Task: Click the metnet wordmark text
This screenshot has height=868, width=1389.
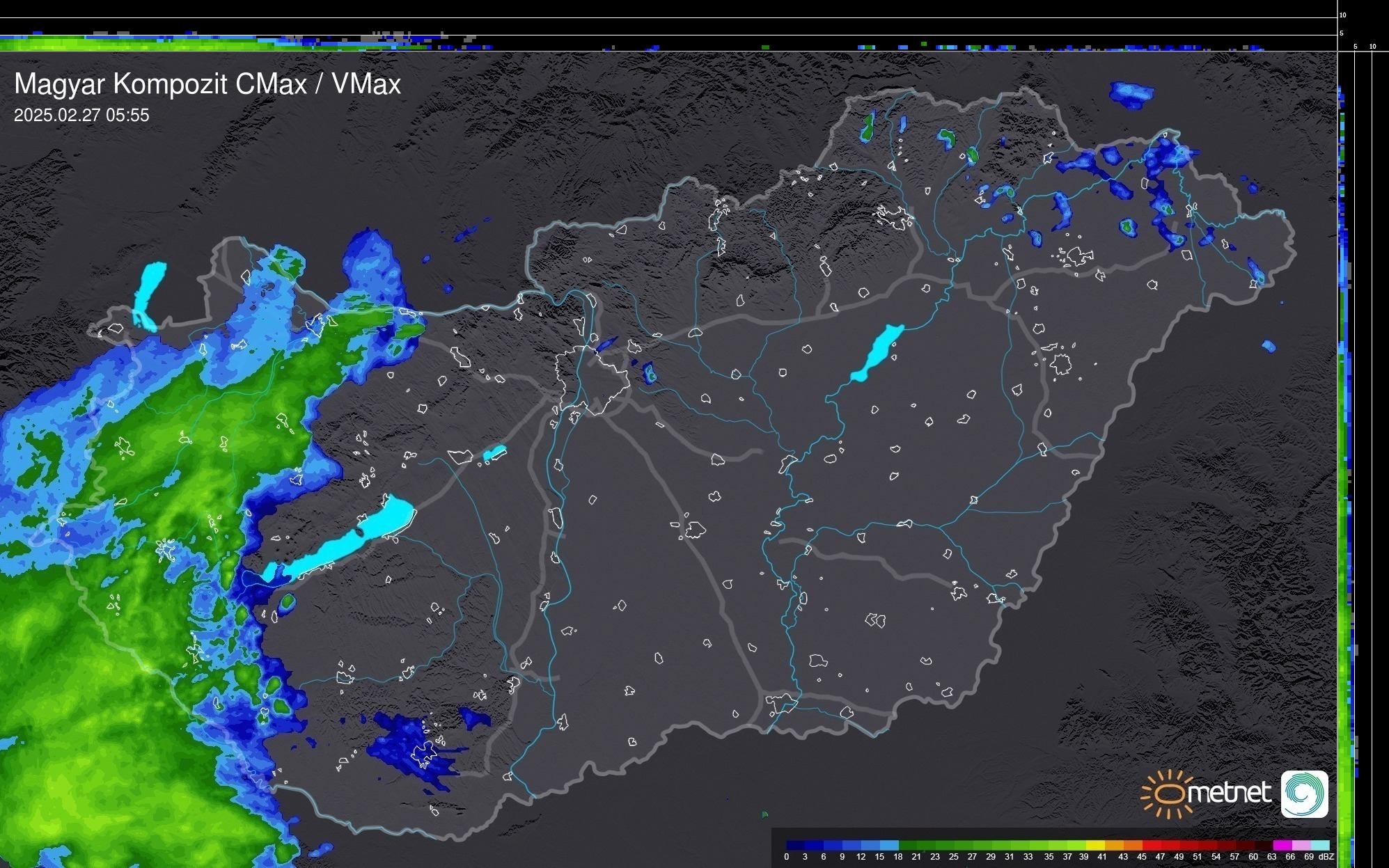Action: (1229, 794)
